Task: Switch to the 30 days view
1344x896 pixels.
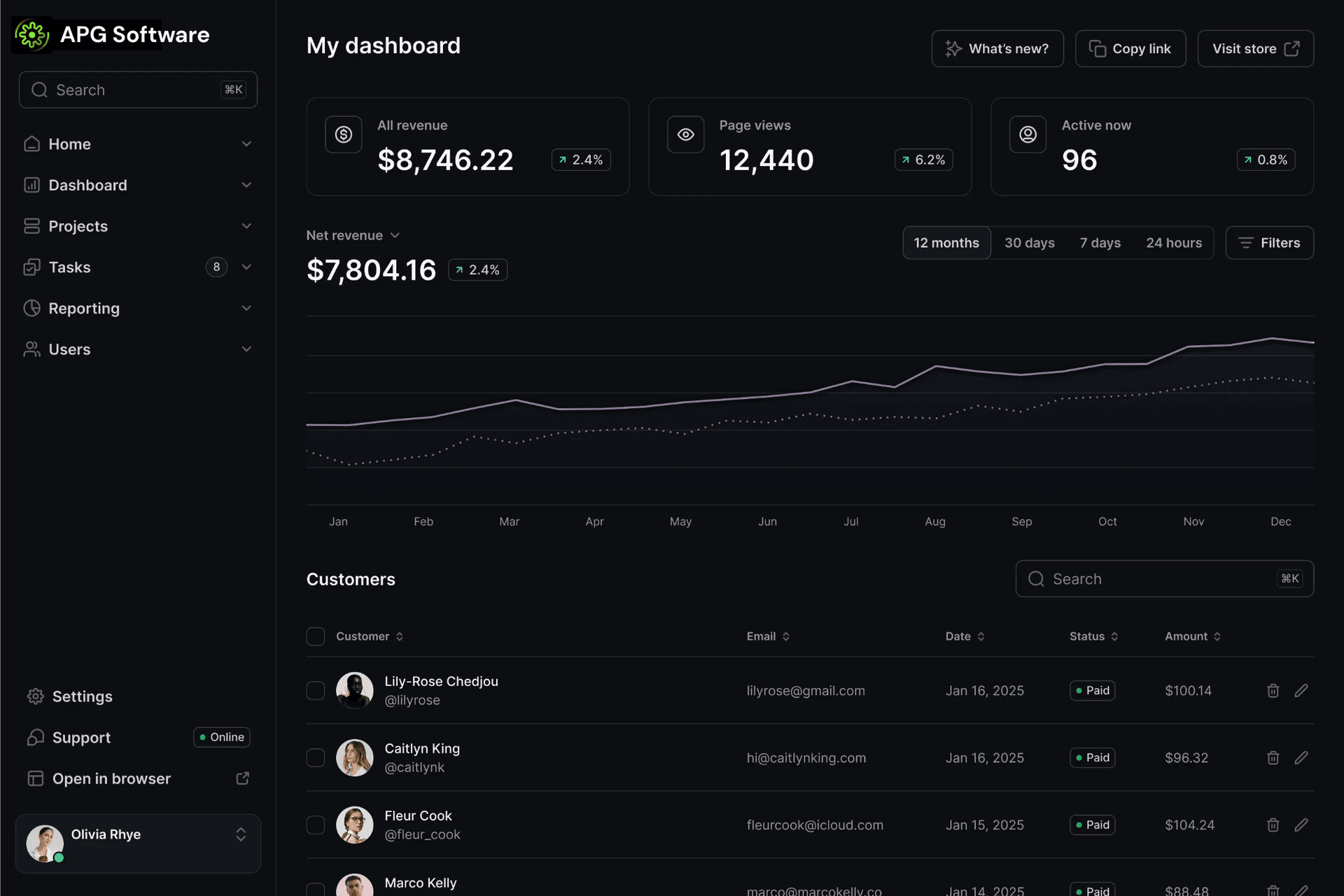Action: click(x=1029, y=242)
